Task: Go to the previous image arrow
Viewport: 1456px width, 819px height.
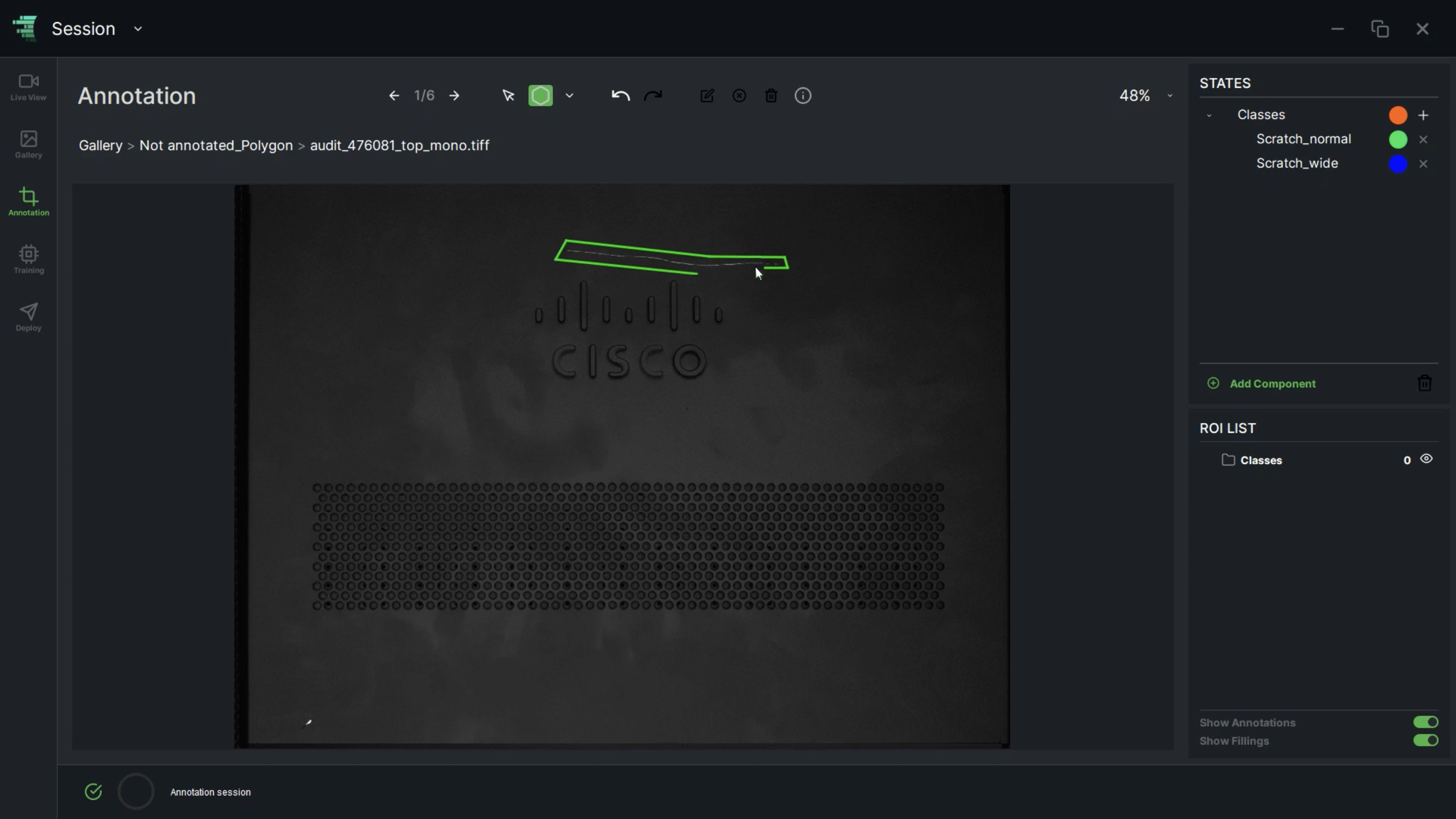Action: [x=394, y=96]
